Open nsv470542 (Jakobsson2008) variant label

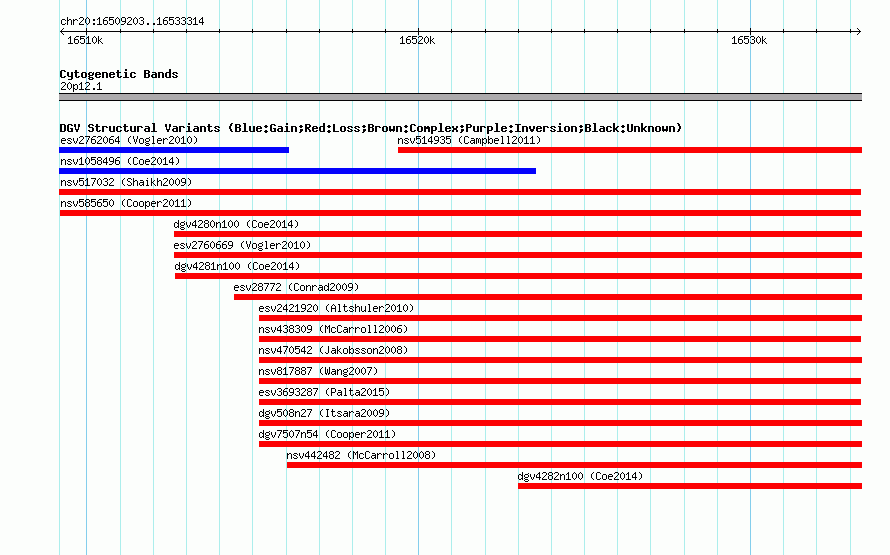click(x=333, y=350)
